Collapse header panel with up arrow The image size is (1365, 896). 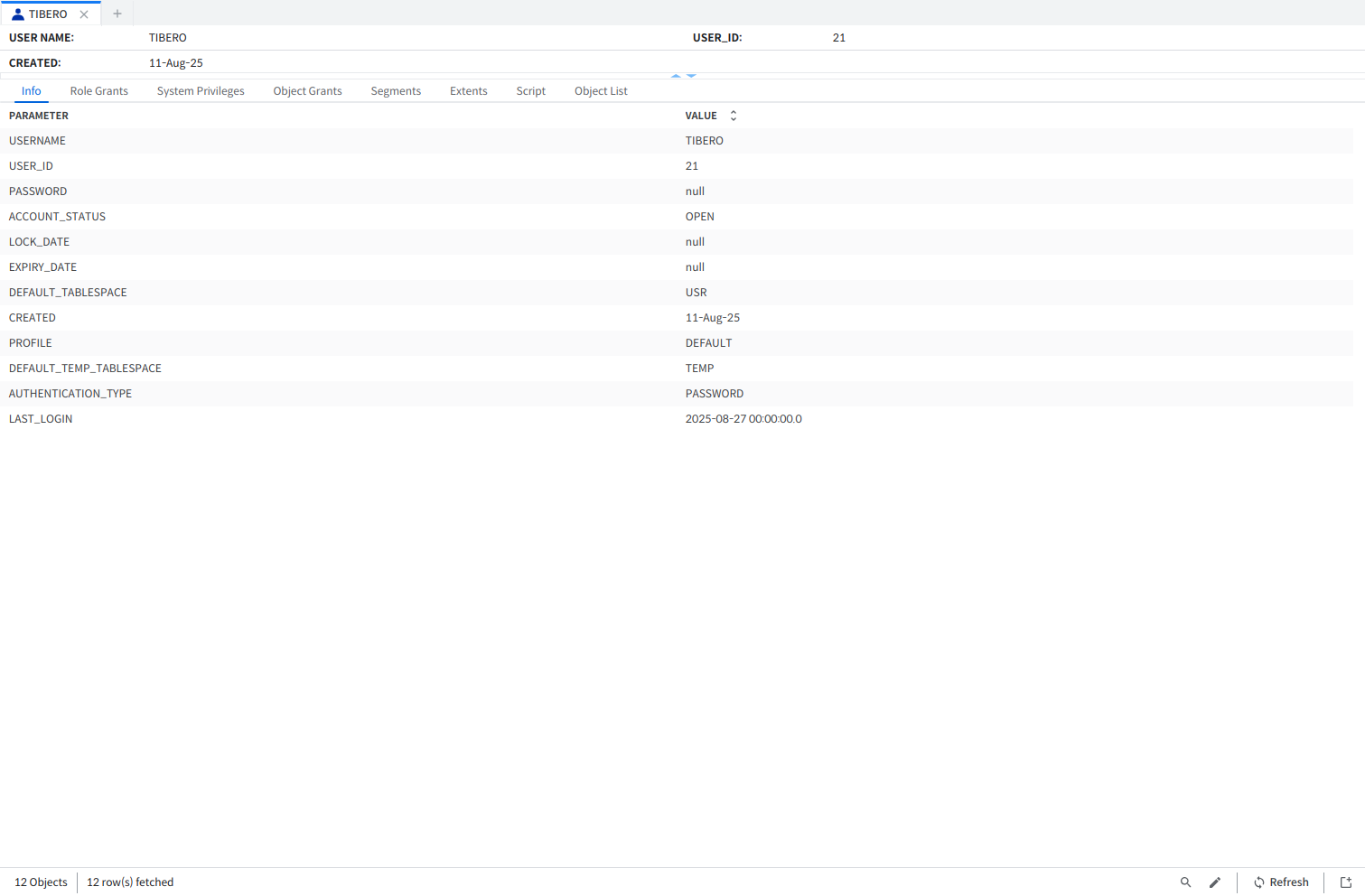(676, 76)
